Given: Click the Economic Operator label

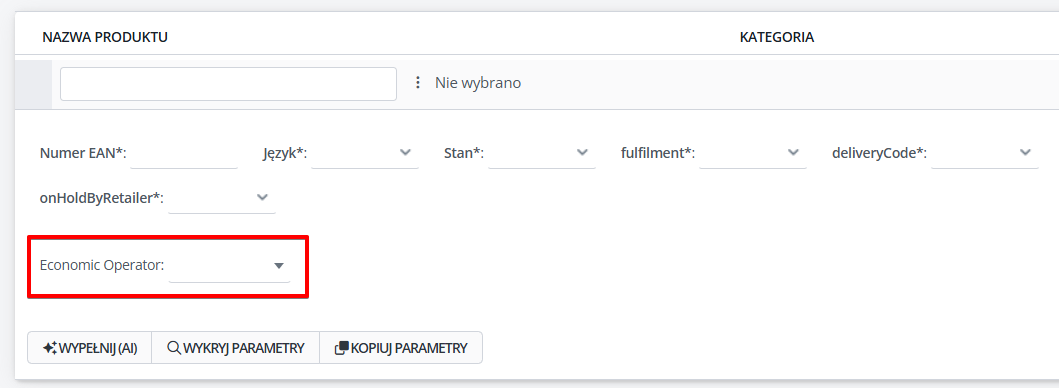Looking at the screenshot, I should coord(102,265).
